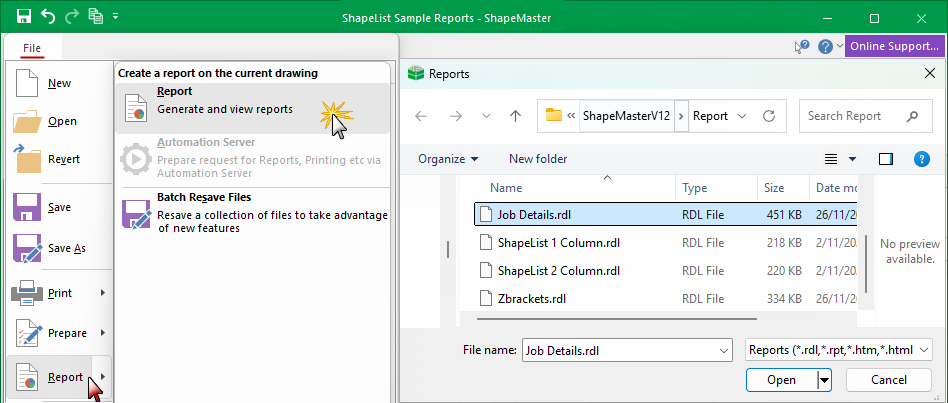Click the New document icon
The image size is (948, 403).
pyautogui.click(x=30, y=83)
